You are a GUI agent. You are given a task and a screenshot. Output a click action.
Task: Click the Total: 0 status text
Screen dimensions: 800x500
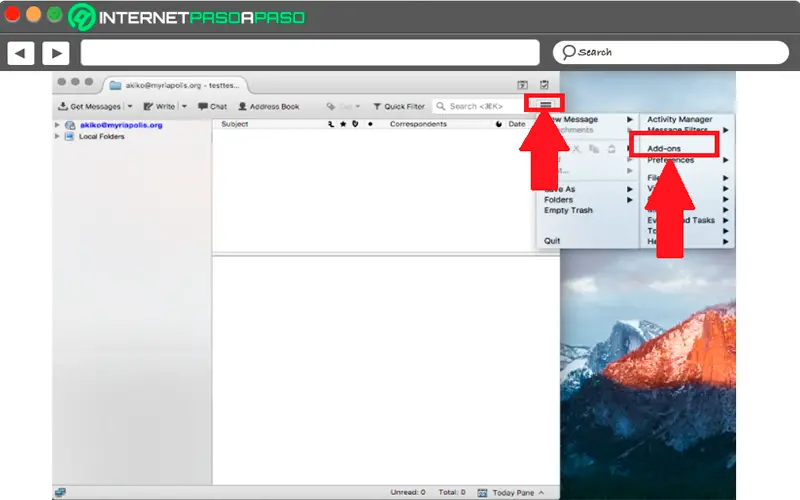452,492
